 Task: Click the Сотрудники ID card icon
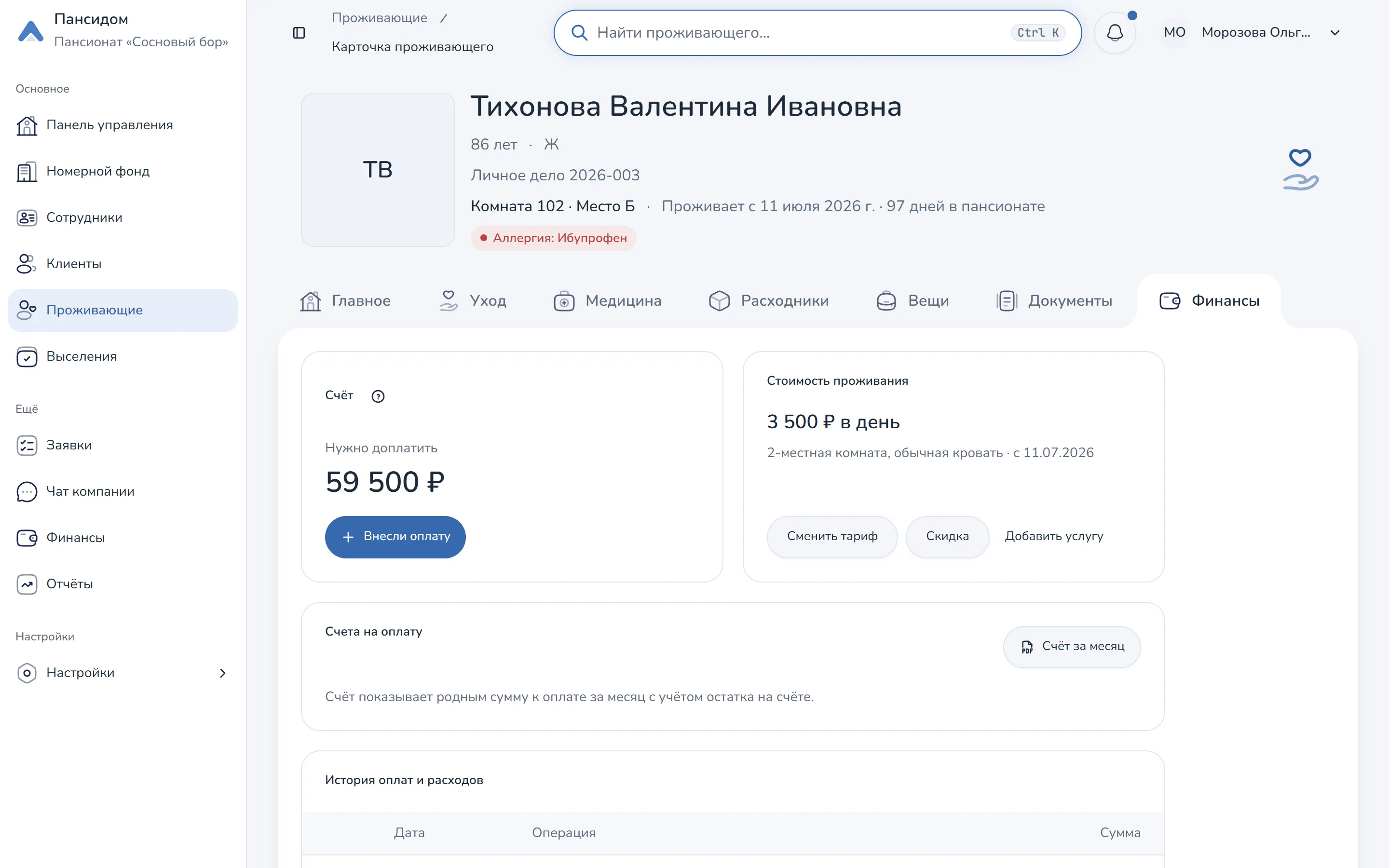tap(27, 218)
